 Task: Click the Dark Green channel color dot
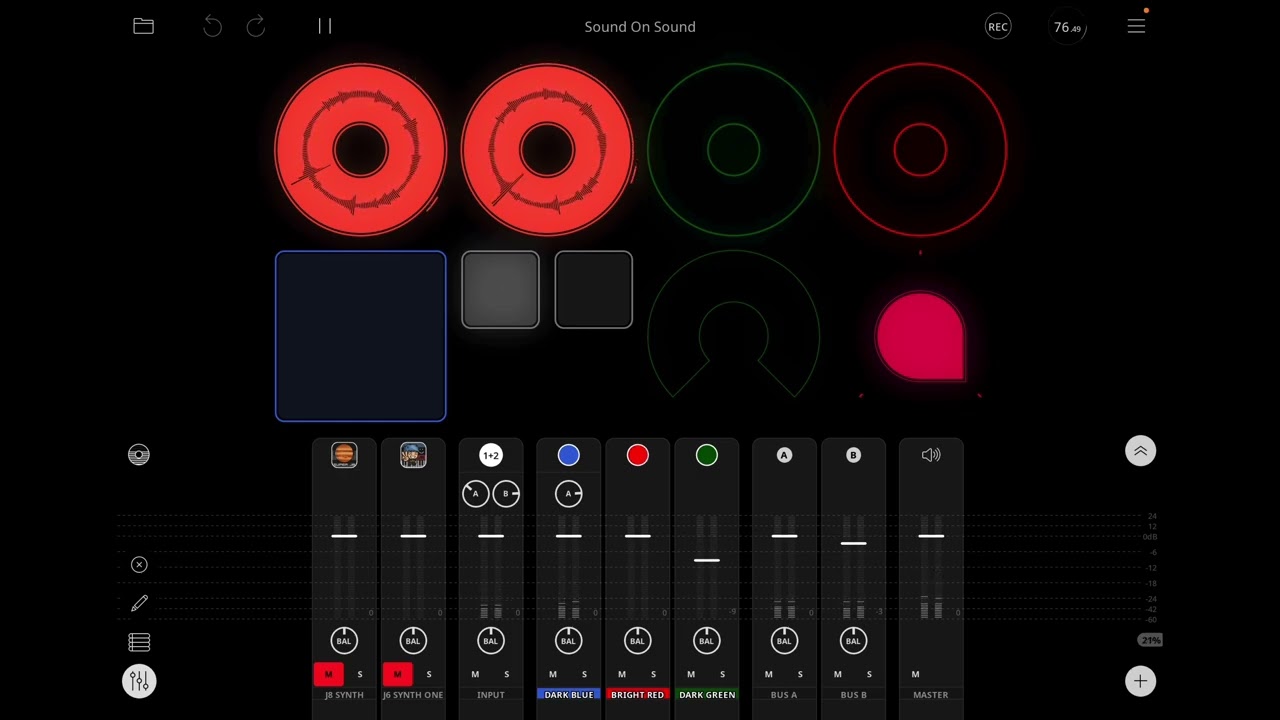(707, 455)
